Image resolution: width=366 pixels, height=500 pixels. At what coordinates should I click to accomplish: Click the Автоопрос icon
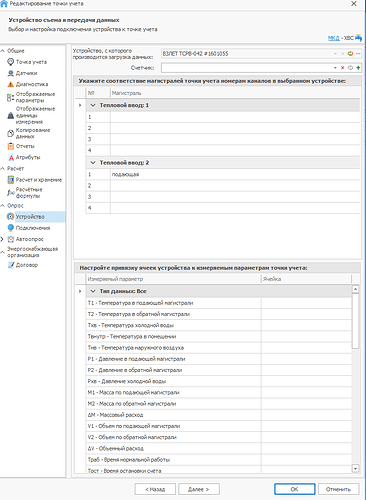pyautogui.click(x=11, y=239)
